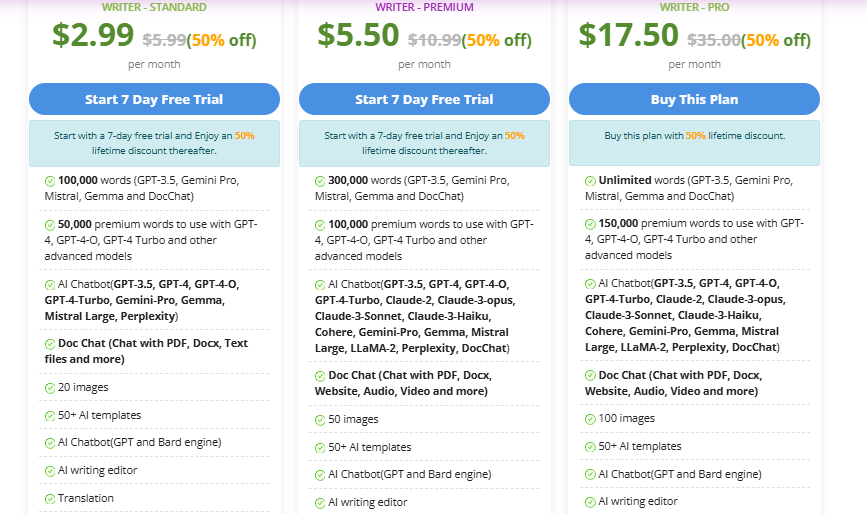
Task: Click checkmark icon beside 300,000 words
Action: tap(320, 181)
